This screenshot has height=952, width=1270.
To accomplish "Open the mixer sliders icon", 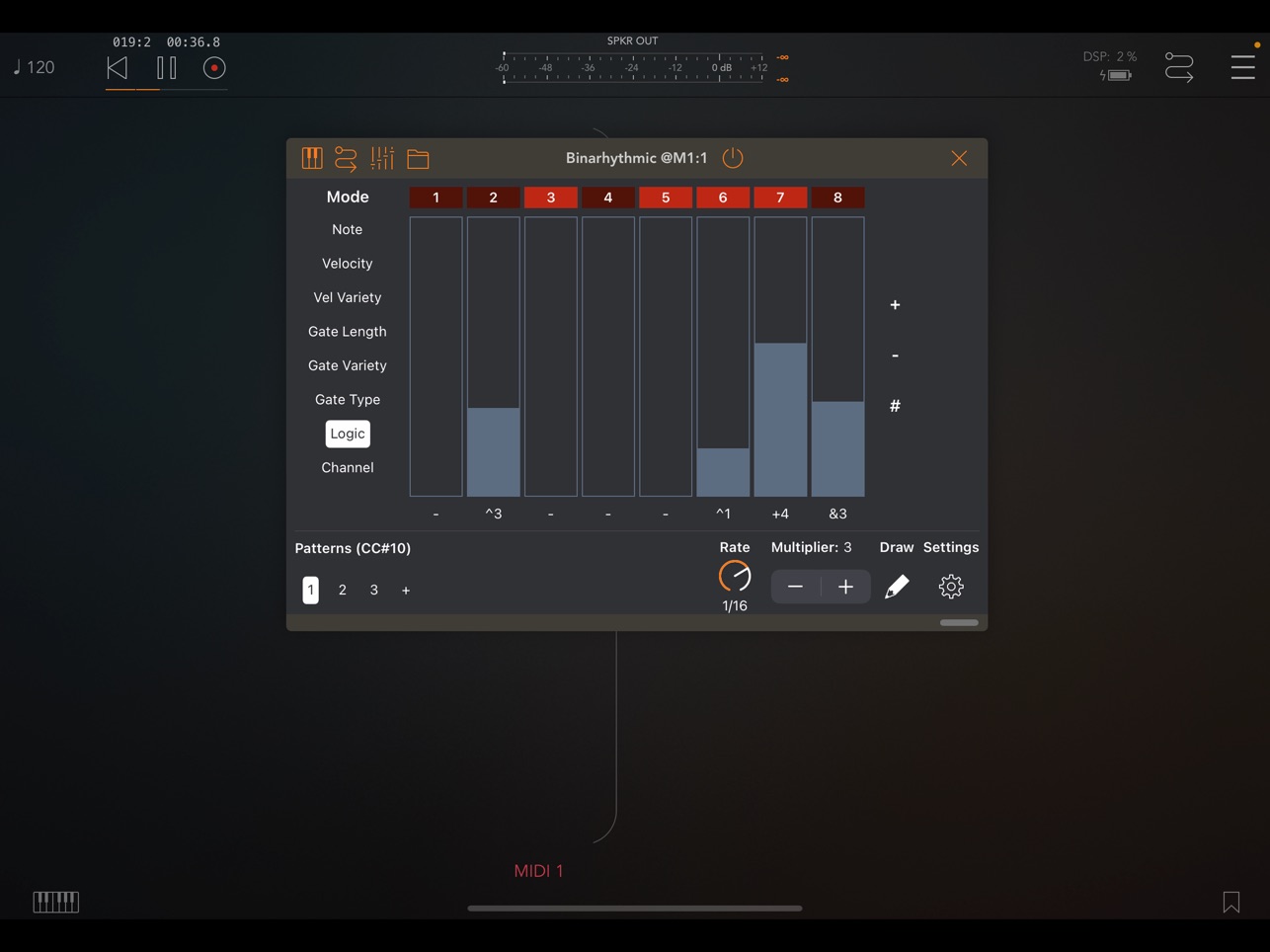I will point(382,158).
